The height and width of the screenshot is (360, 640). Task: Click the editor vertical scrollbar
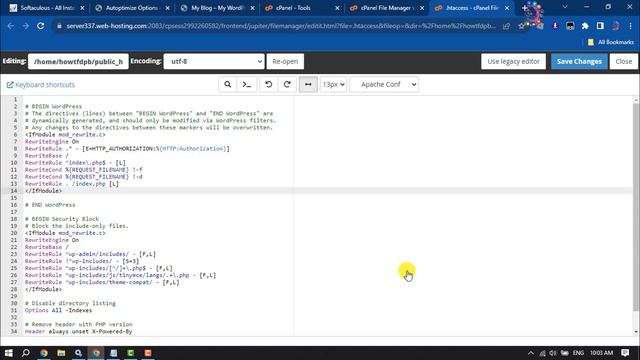click(636, 208)
